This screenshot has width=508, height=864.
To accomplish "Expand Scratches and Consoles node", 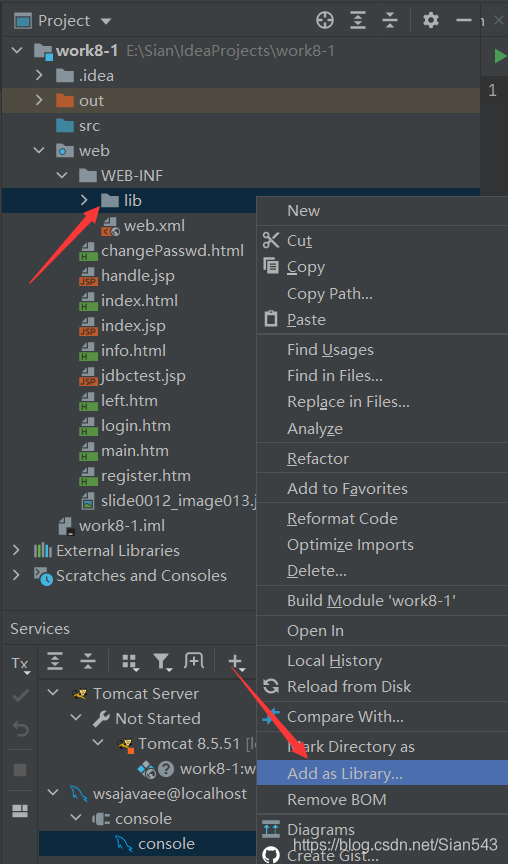I will (x=16, y=575).
